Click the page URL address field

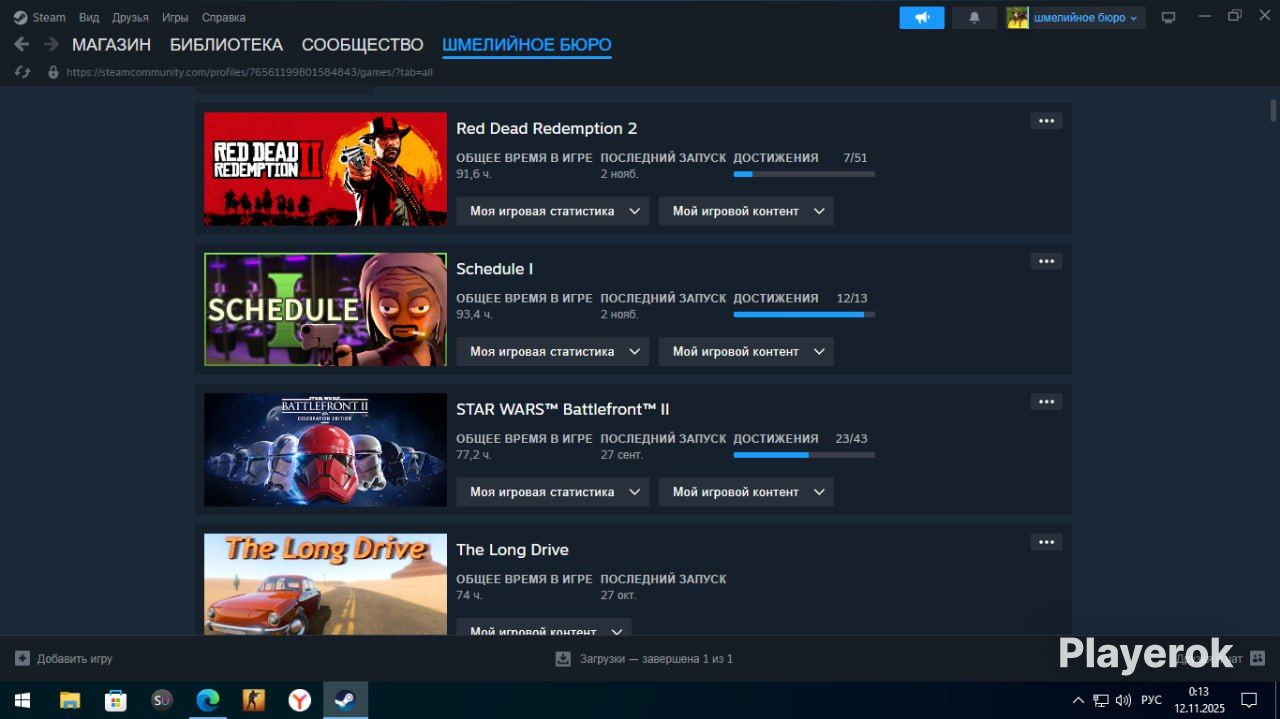[x=249, y=72]
